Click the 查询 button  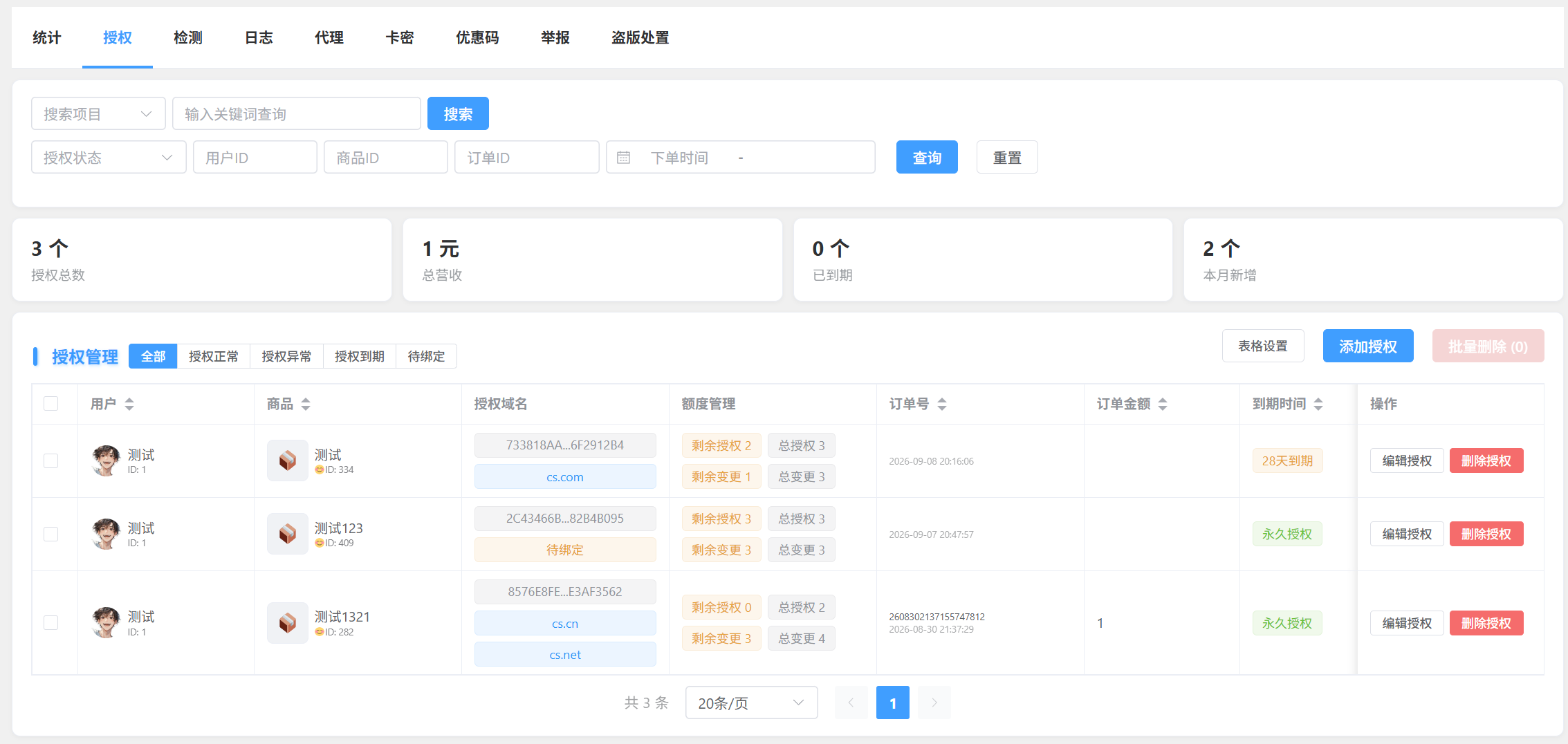[927, 157]
